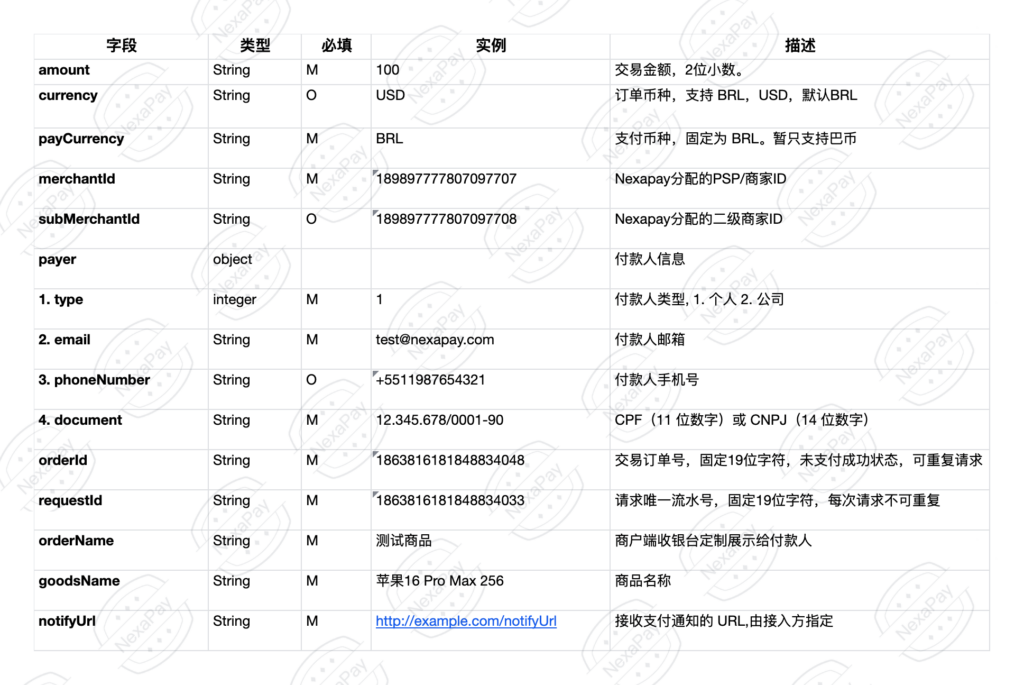The height and width of the screenshot is (685, 1024).
Task: Click the 实例 column header
Action: pyautogui.click(x=490, y=45)
